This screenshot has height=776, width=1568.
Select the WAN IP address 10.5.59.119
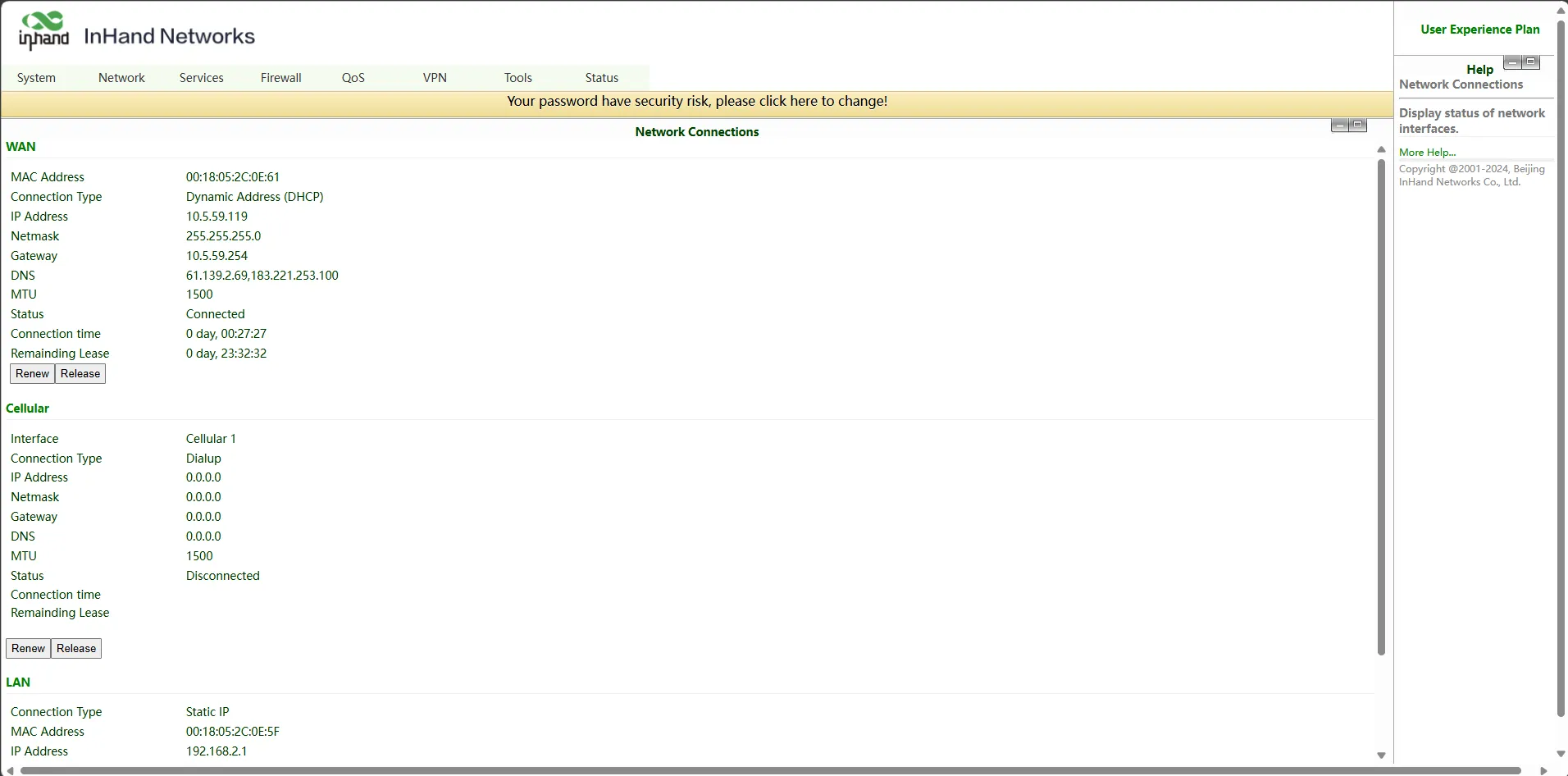217,217
